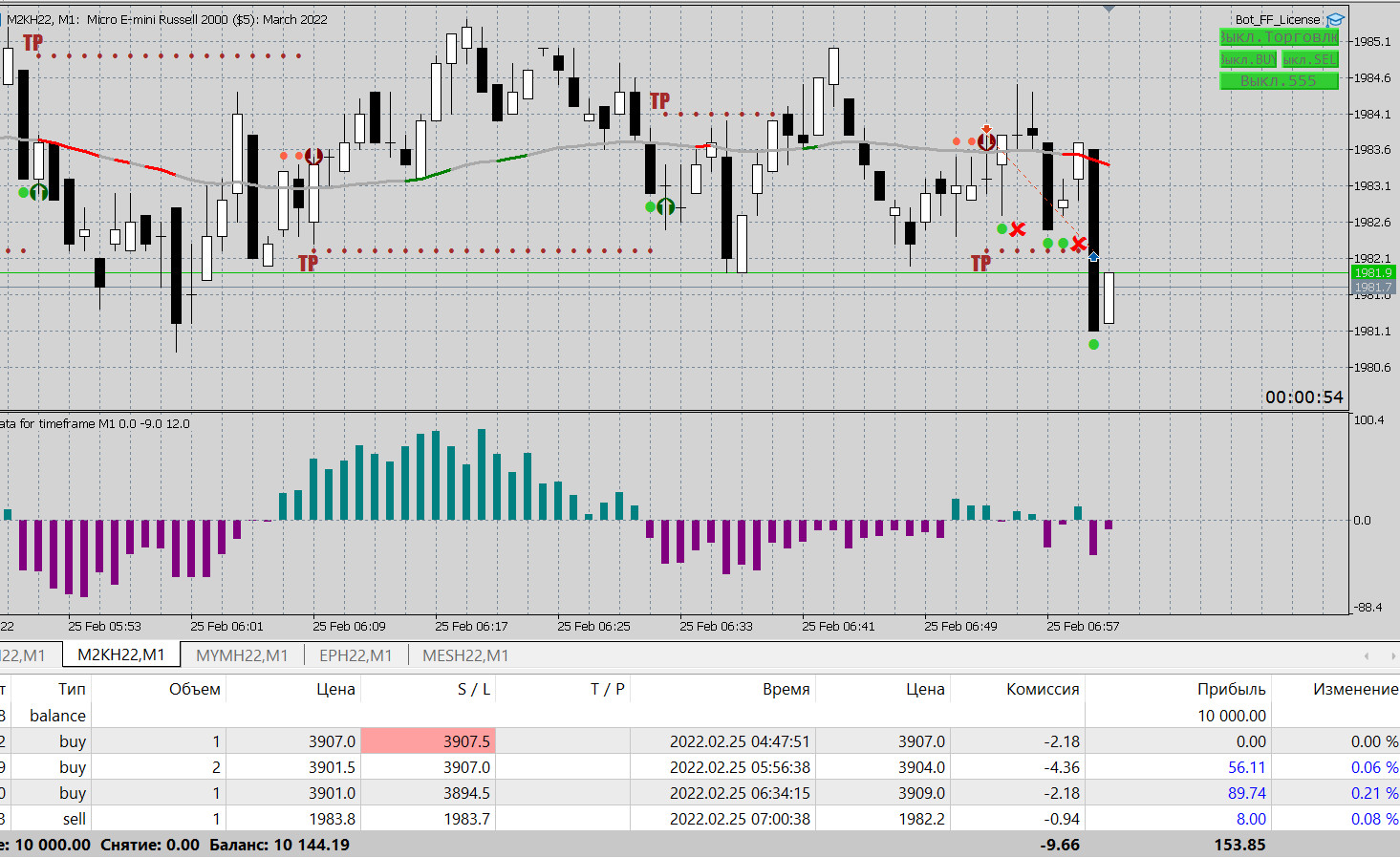Image resolution: width=1400 pixels, height=858 pixels.
Task: Click the Баланс: 10 144.19 summary text
Action: (x=279, y=845)
